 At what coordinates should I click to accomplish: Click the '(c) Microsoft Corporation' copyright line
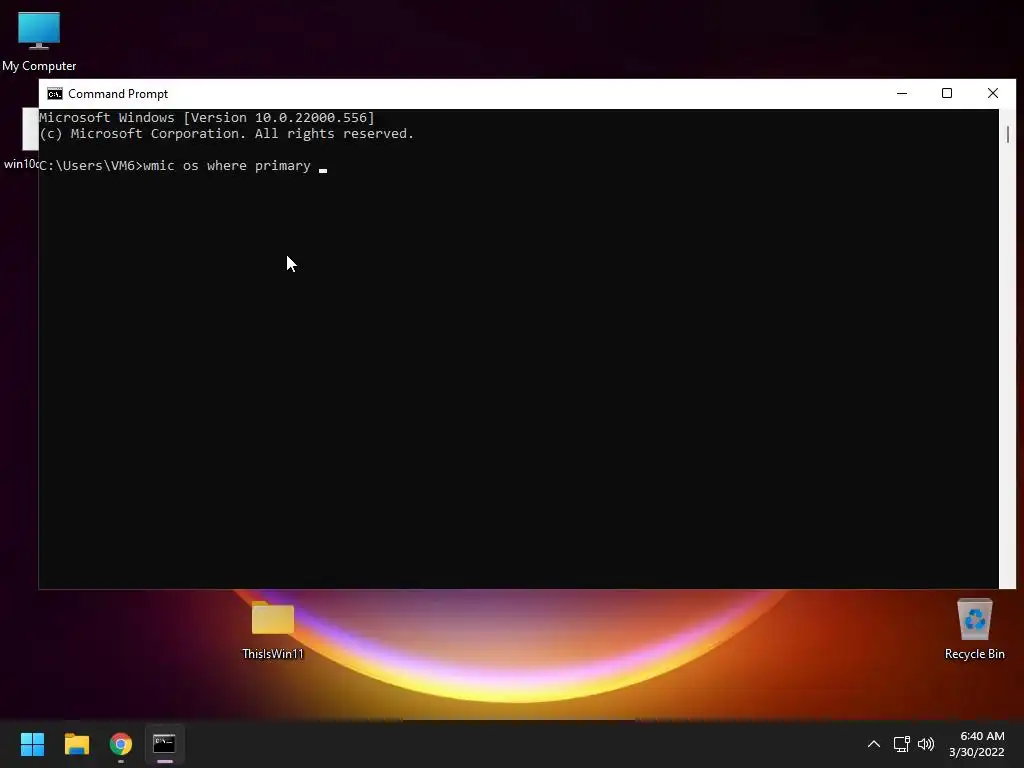click(227, 134)
